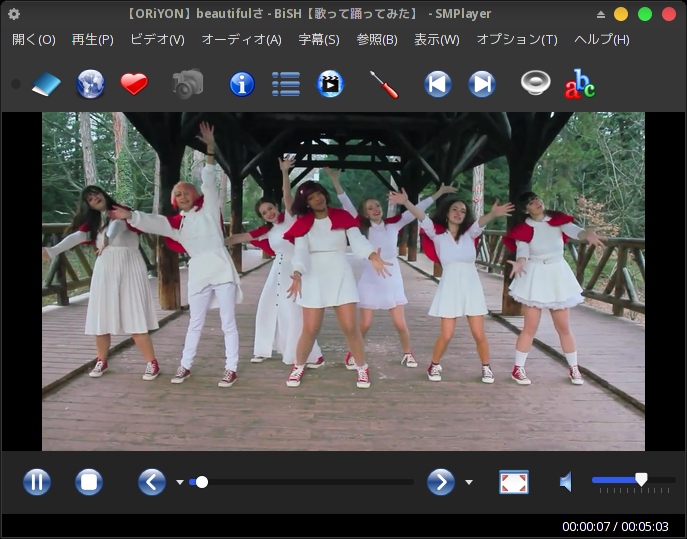Image resolution: width=687 pixels, height=539 pixels.
Task: Click the volume slider track
Action: pyautogui.click(x=634, y=480)
